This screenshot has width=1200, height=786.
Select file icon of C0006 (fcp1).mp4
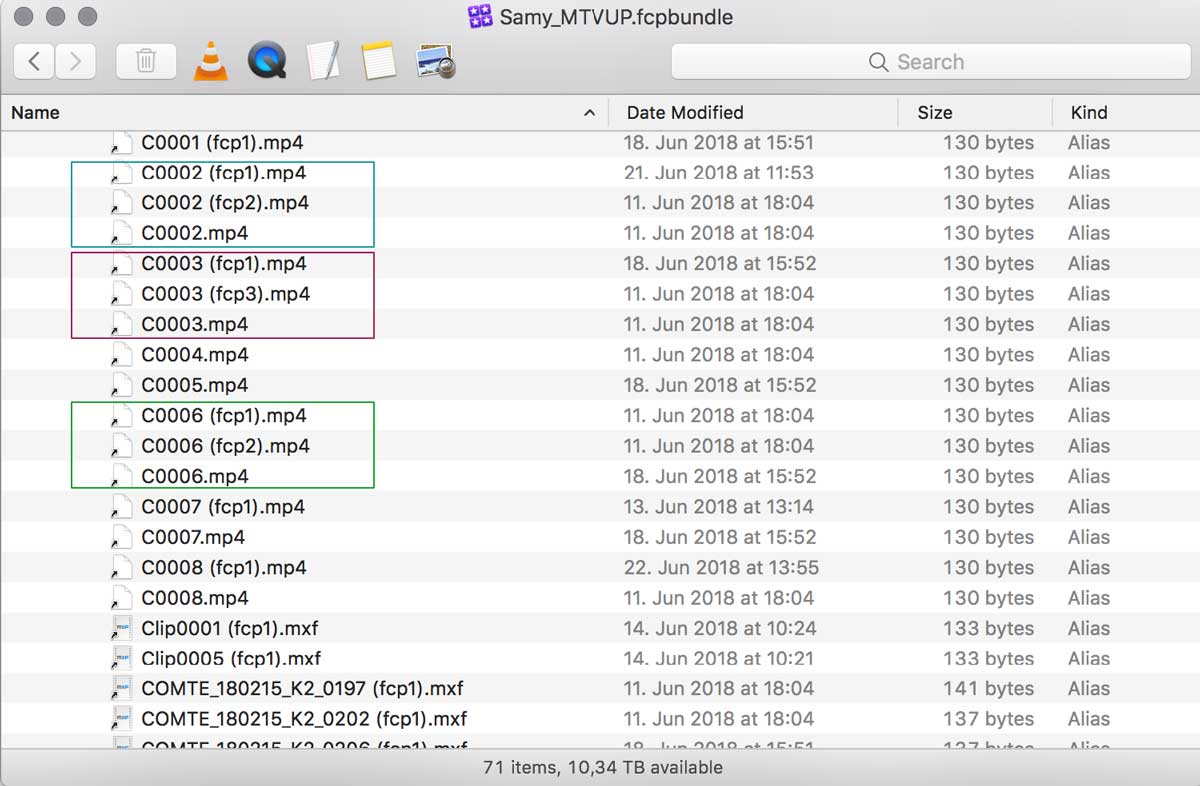click(121, 415)
